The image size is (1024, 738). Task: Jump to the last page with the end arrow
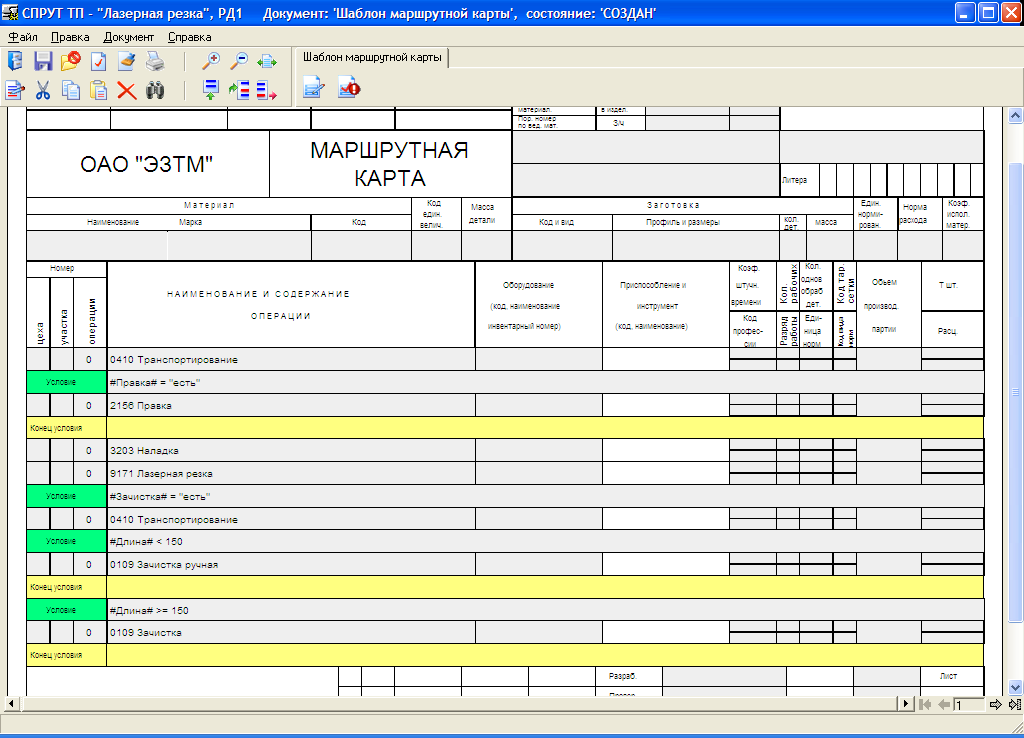[x=1014, y=704]
